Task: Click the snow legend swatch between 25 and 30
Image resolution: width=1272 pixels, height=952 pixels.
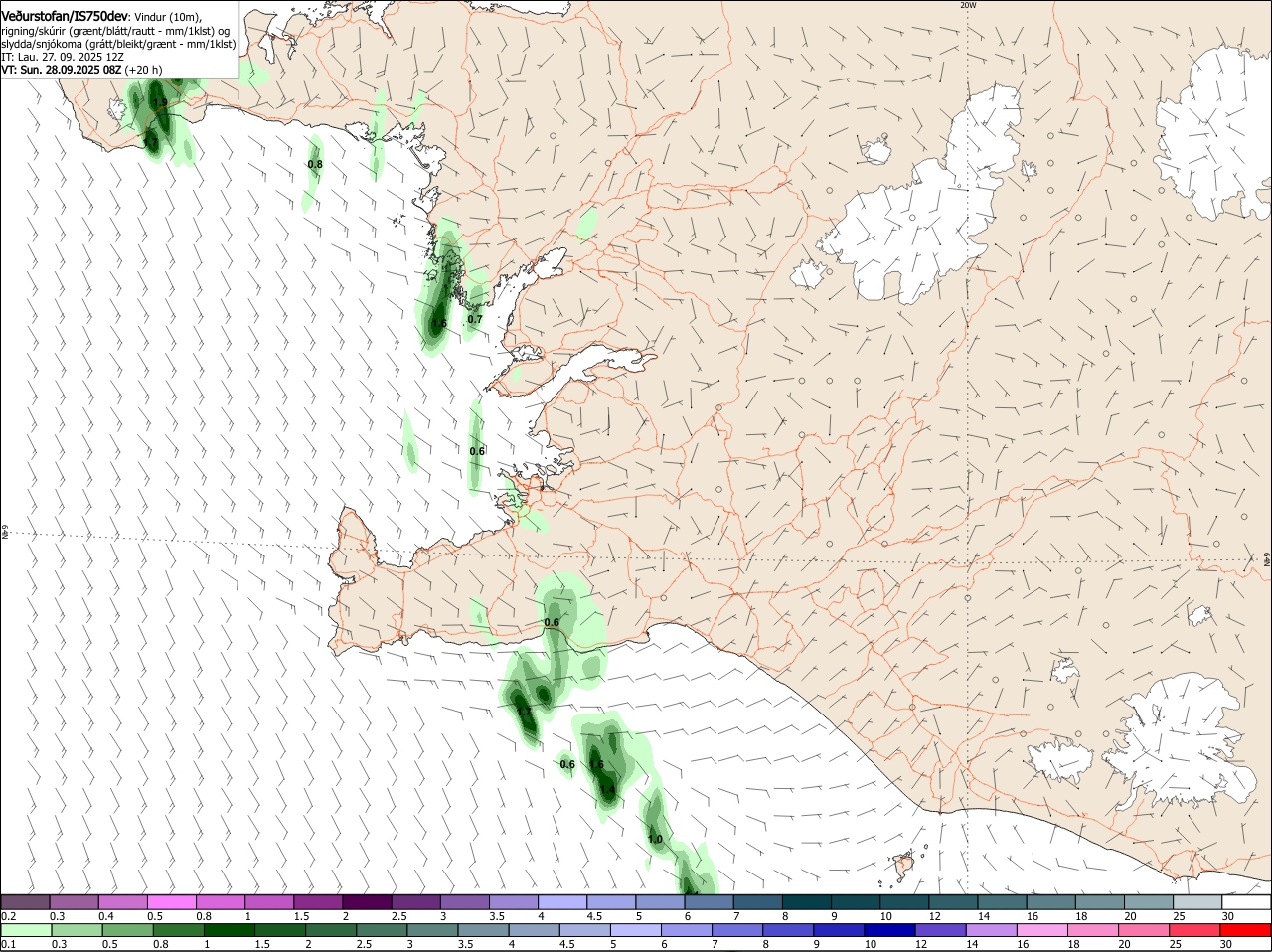Action: pyautogui.click(x=1199, y=902)
